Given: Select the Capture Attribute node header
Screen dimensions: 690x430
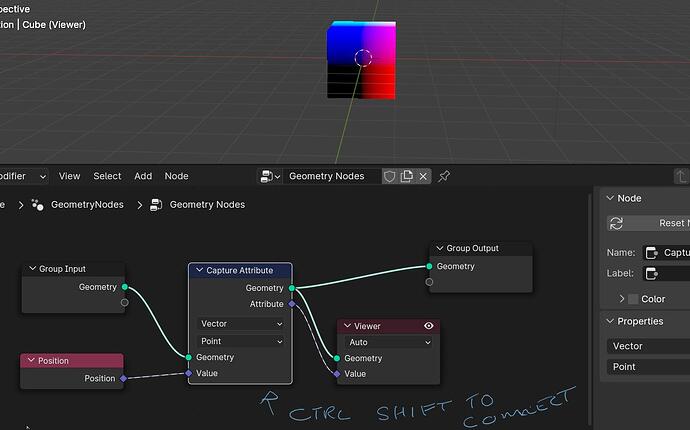Looking at the screenshot, I should (x=240, y=270).
